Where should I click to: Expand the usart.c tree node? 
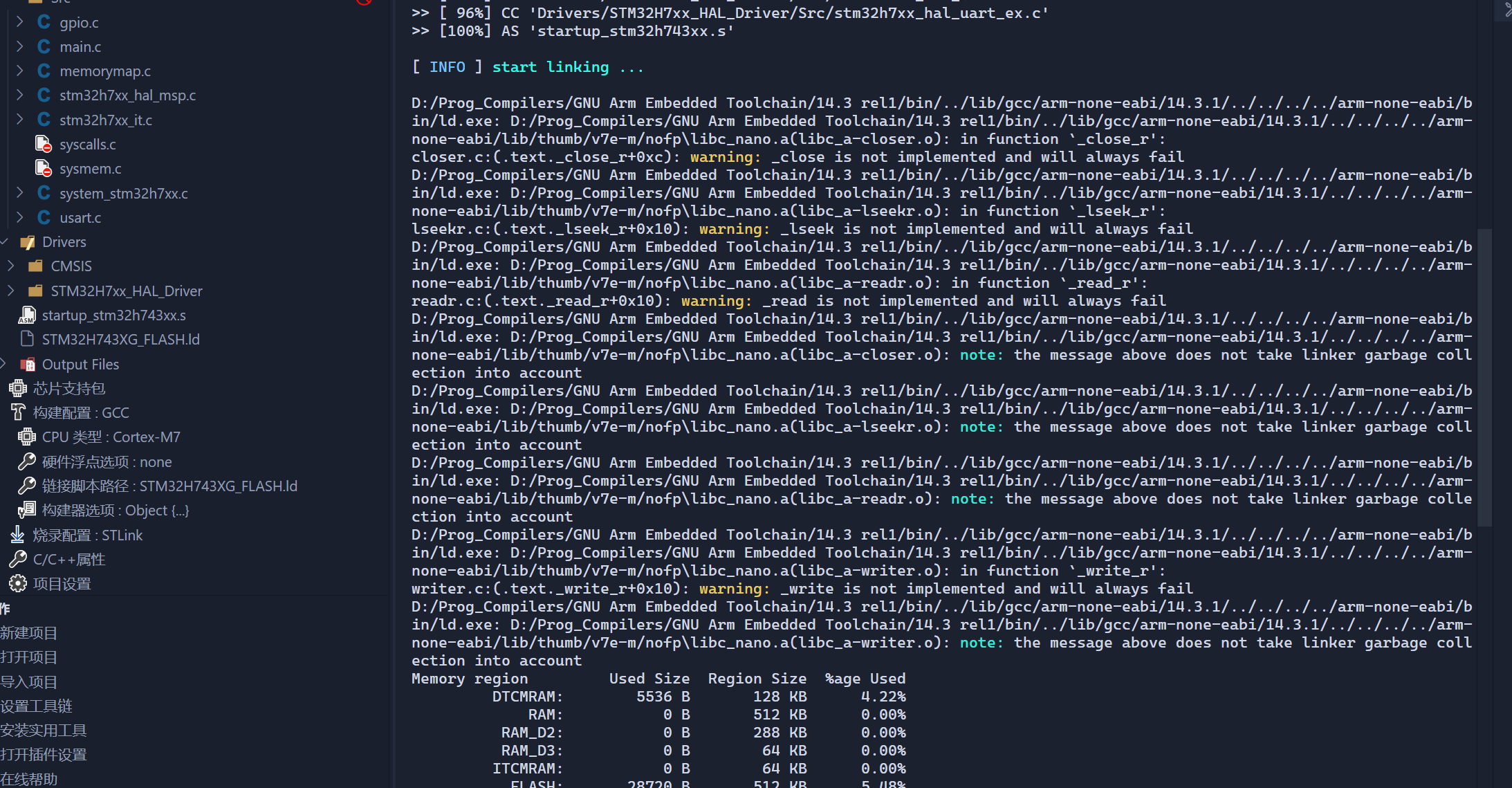click(20, 217)
